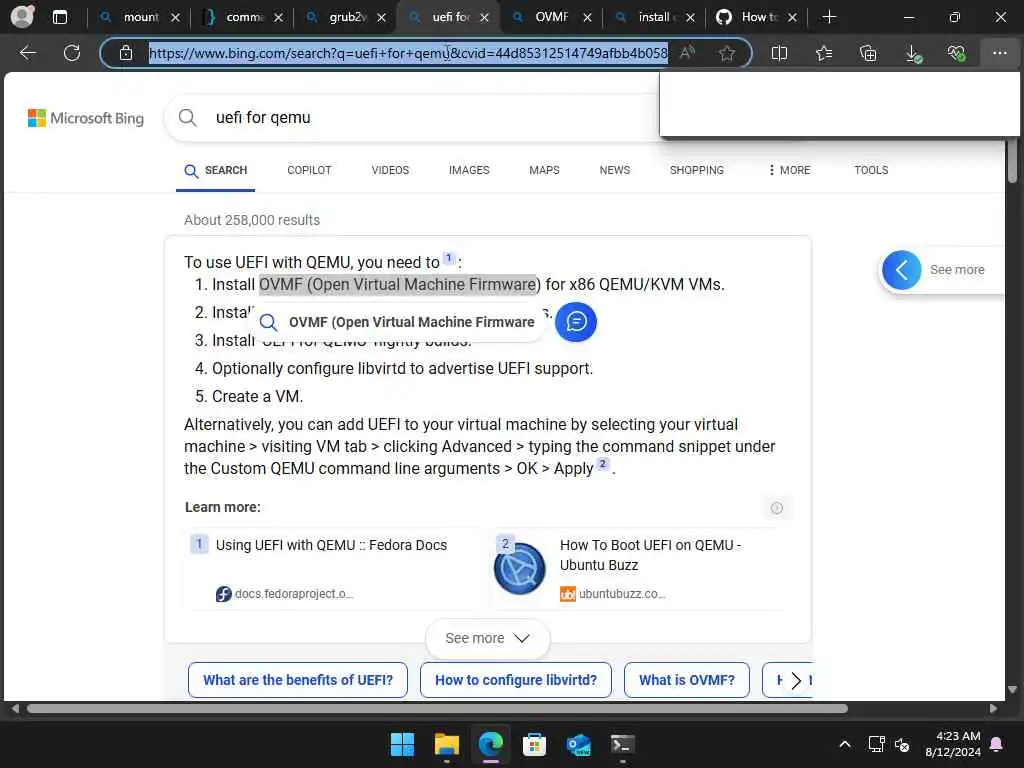The image size is (1024, 768).
Task: Click the 'What is OVMF?' chip
Action: (686, 680)
